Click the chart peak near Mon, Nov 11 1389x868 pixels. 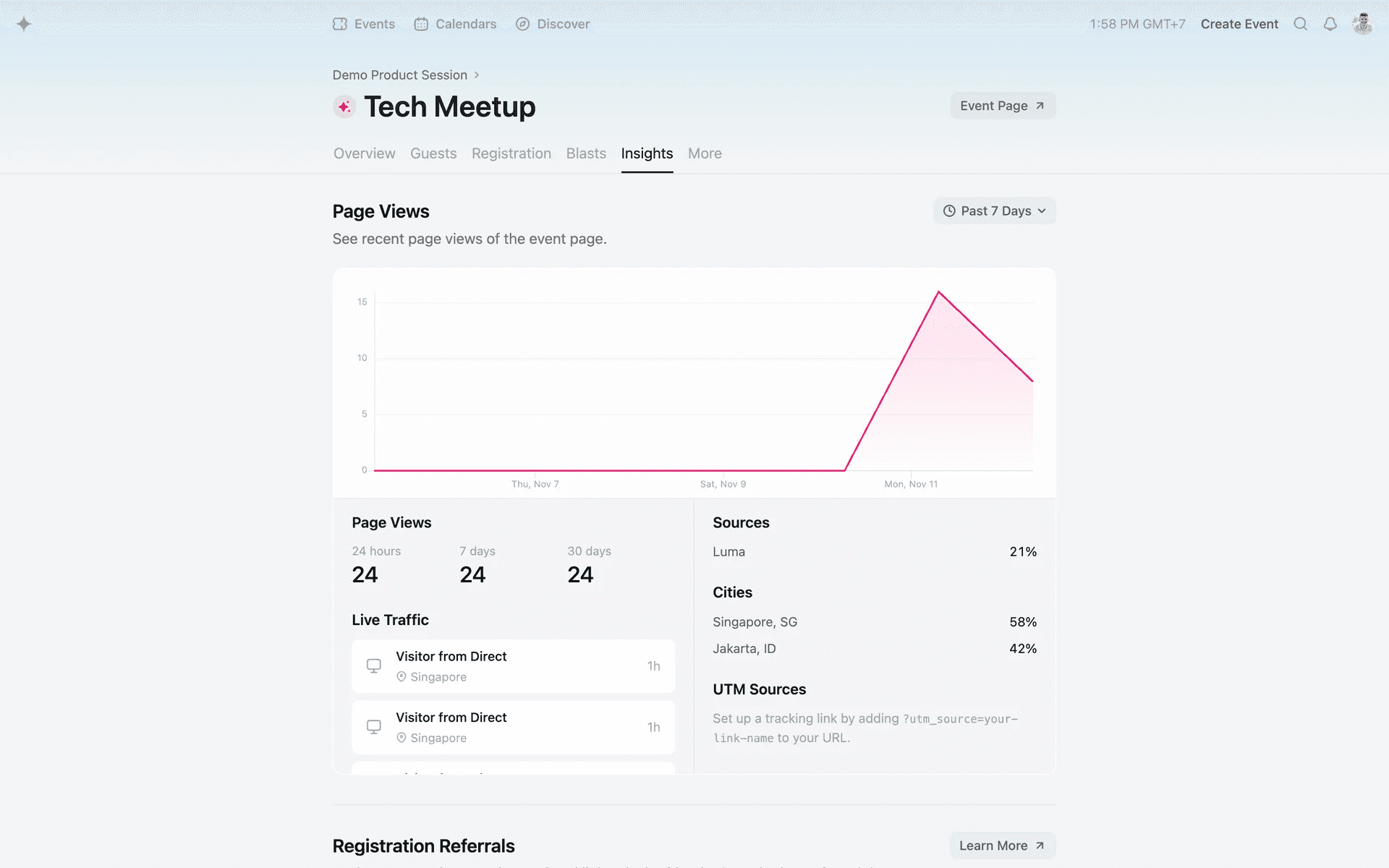click(x=938, y=292)
